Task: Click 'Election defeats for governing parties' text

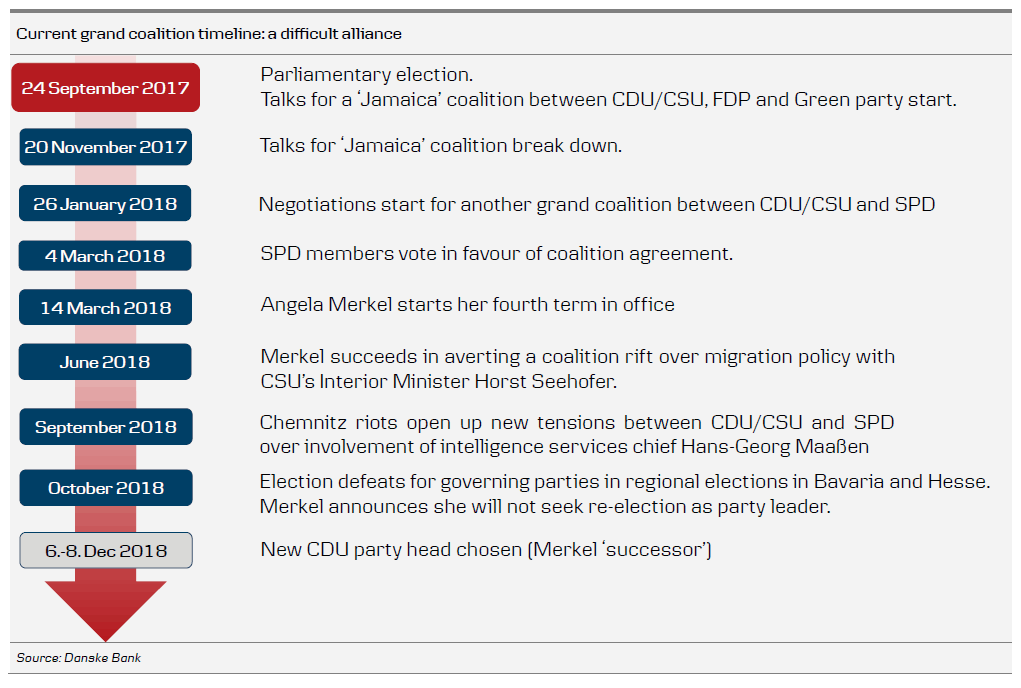Action: pyautogui.click(x=625, y=482)
